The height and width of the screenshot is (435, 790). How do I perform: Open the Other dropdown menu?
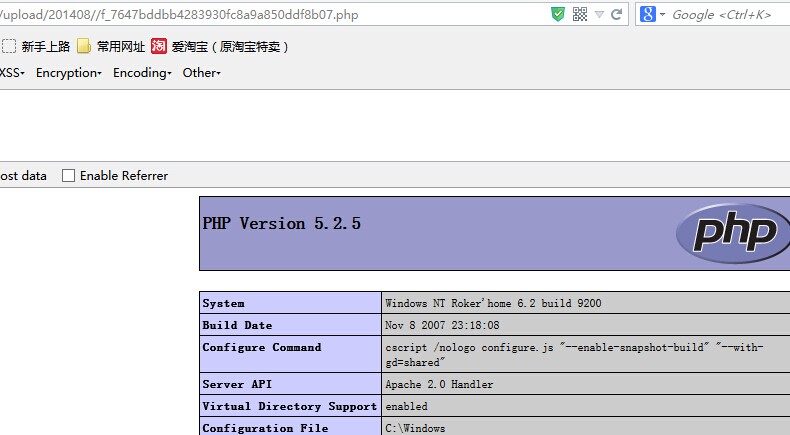(202, 73)
